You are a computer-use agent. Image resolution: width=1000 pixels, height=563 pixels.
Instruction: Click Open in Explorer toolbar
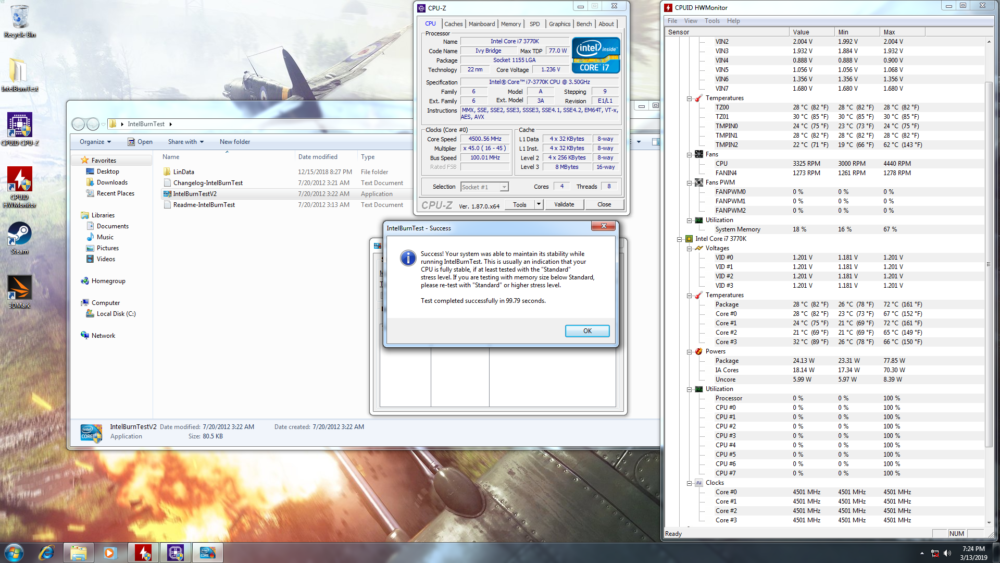point(140,142)
